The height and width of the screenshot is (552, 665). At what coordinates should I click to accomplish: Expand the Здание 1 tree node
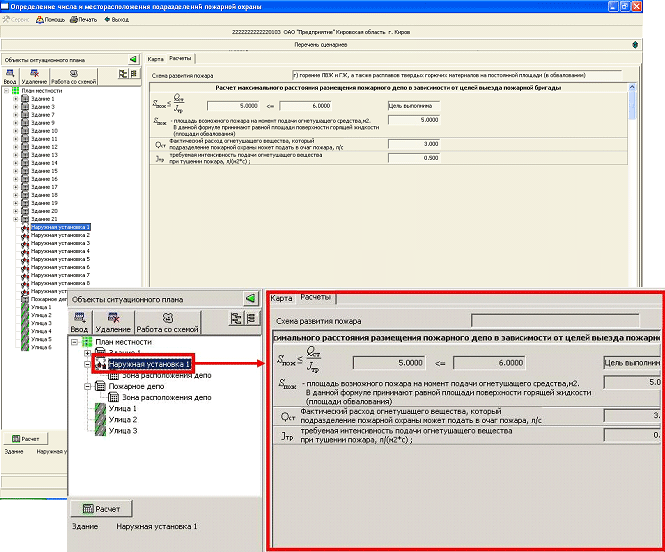pyautogui.click(x=15, y=98)
